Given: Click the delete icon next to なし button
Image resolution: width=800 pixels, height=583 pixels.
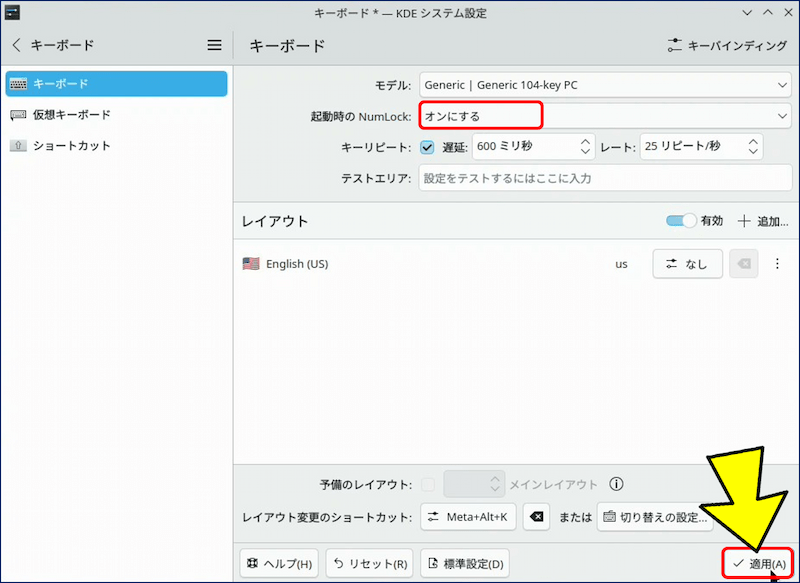Looking at the screenshot, I should tap(743, 264).
